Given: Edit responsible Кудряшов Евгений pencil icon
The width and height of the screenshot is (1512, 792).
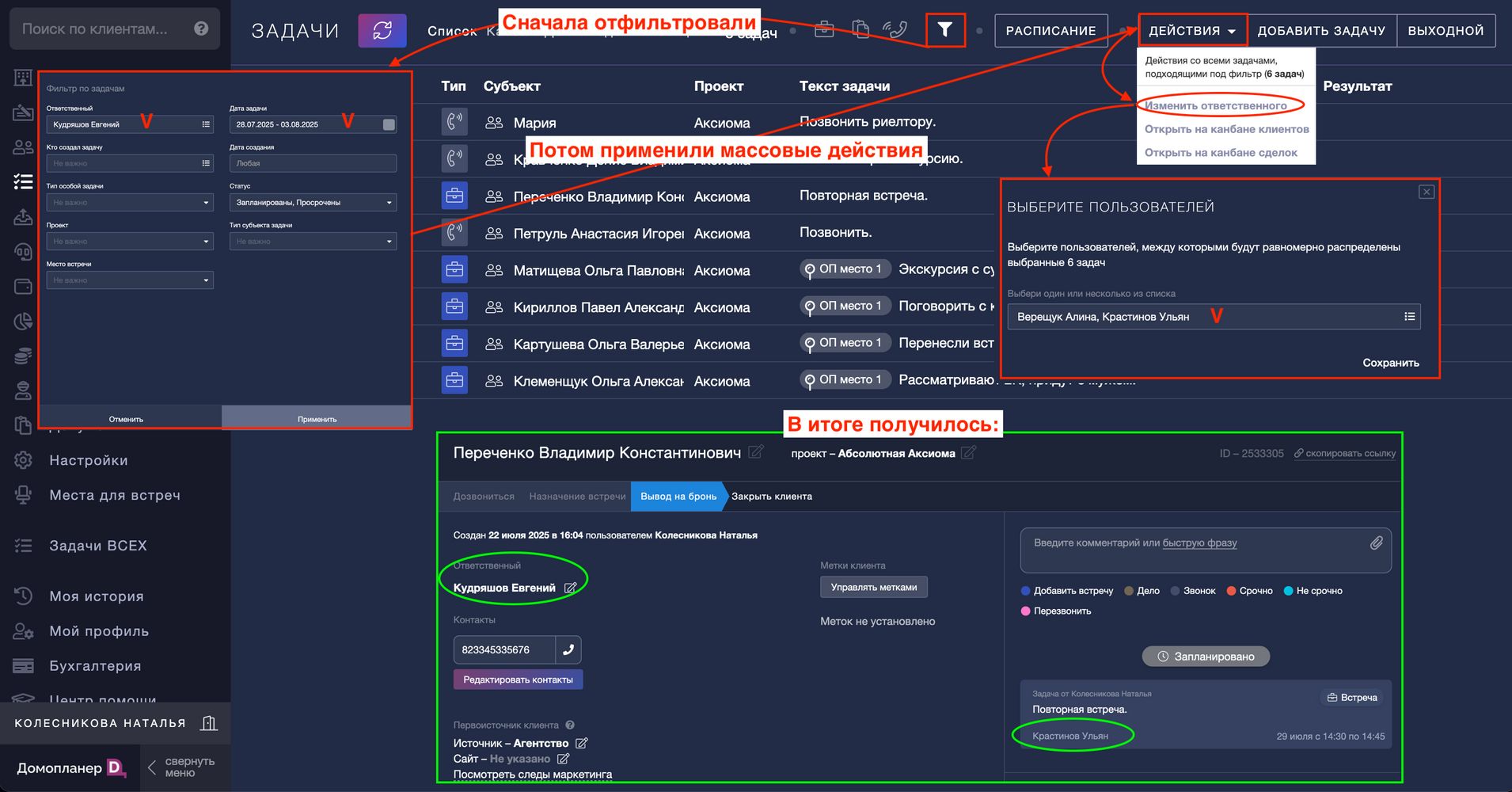Looking at the screenshot, I should click(570, 588).
